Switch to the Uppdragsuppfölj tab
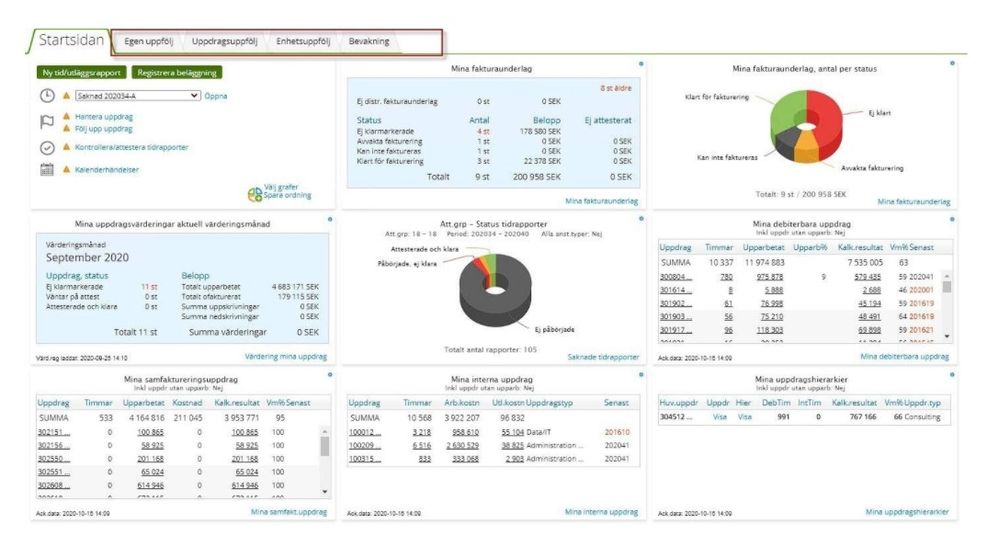Screen dimensions: 999x548 (224, 41)
